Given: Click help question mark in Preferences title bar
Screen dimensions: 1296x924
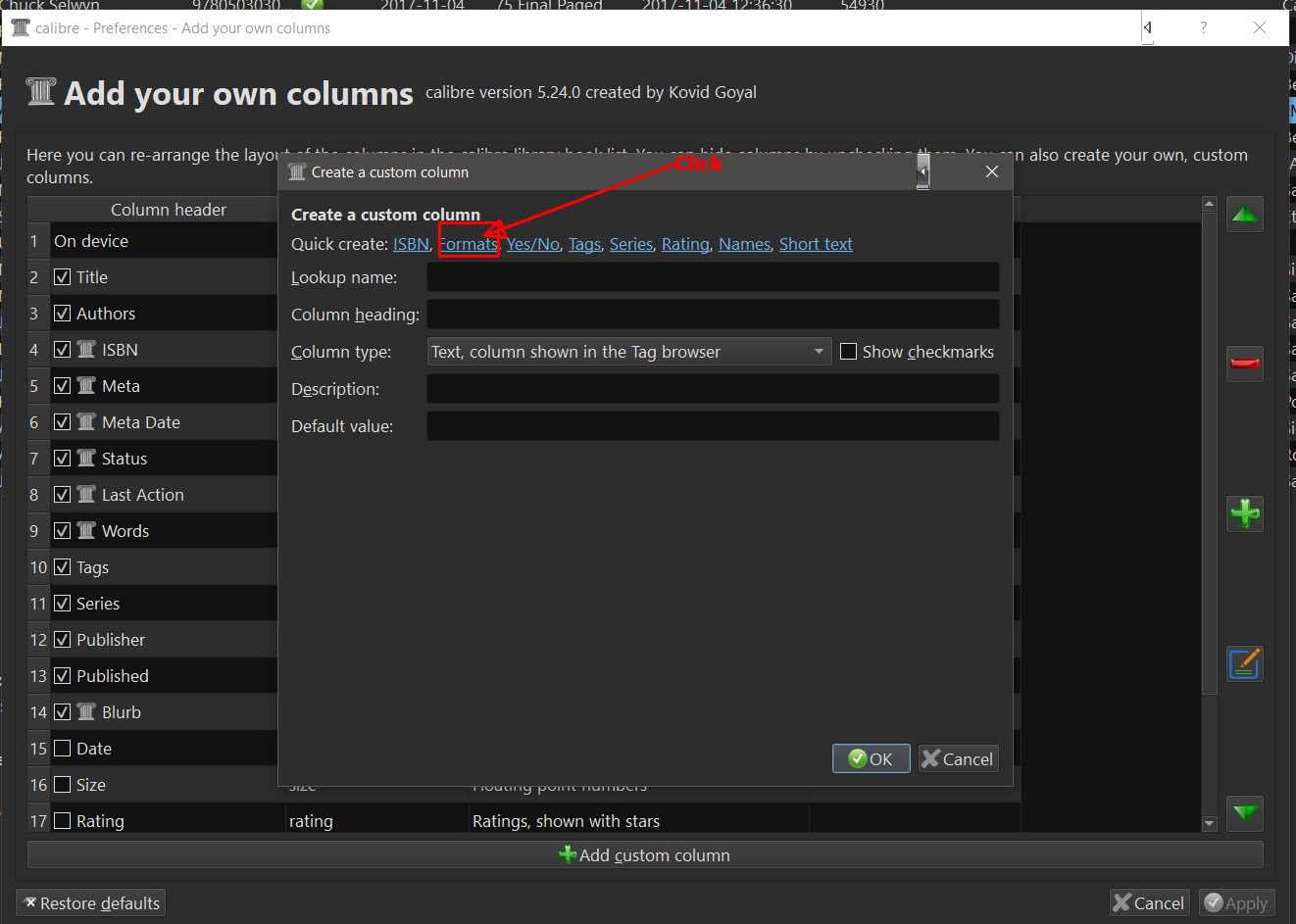Looking at the screenshot, I should [1203, 27].
